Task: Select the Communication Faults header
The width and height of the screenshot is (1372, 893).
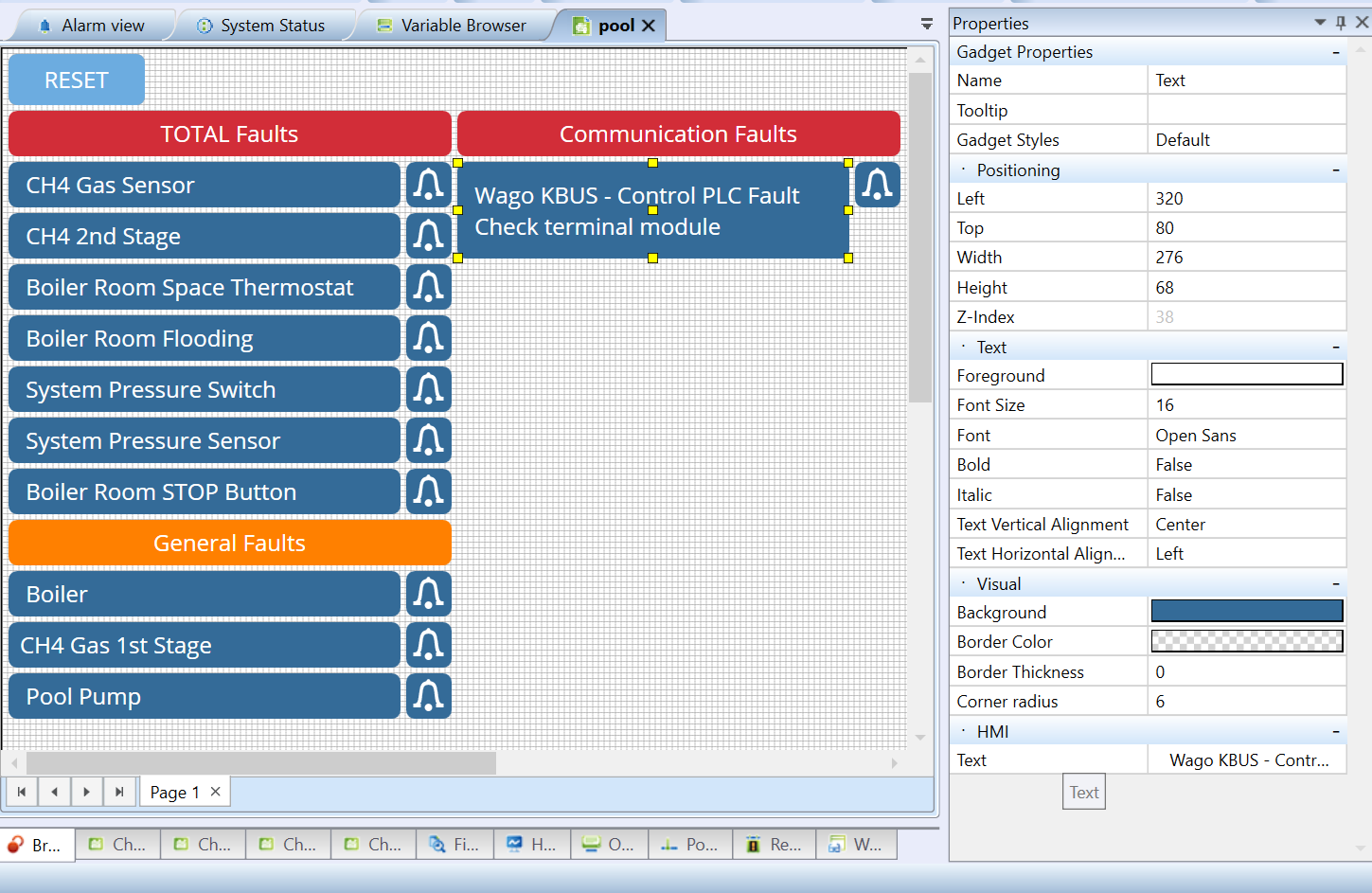Action: [679, 134]
